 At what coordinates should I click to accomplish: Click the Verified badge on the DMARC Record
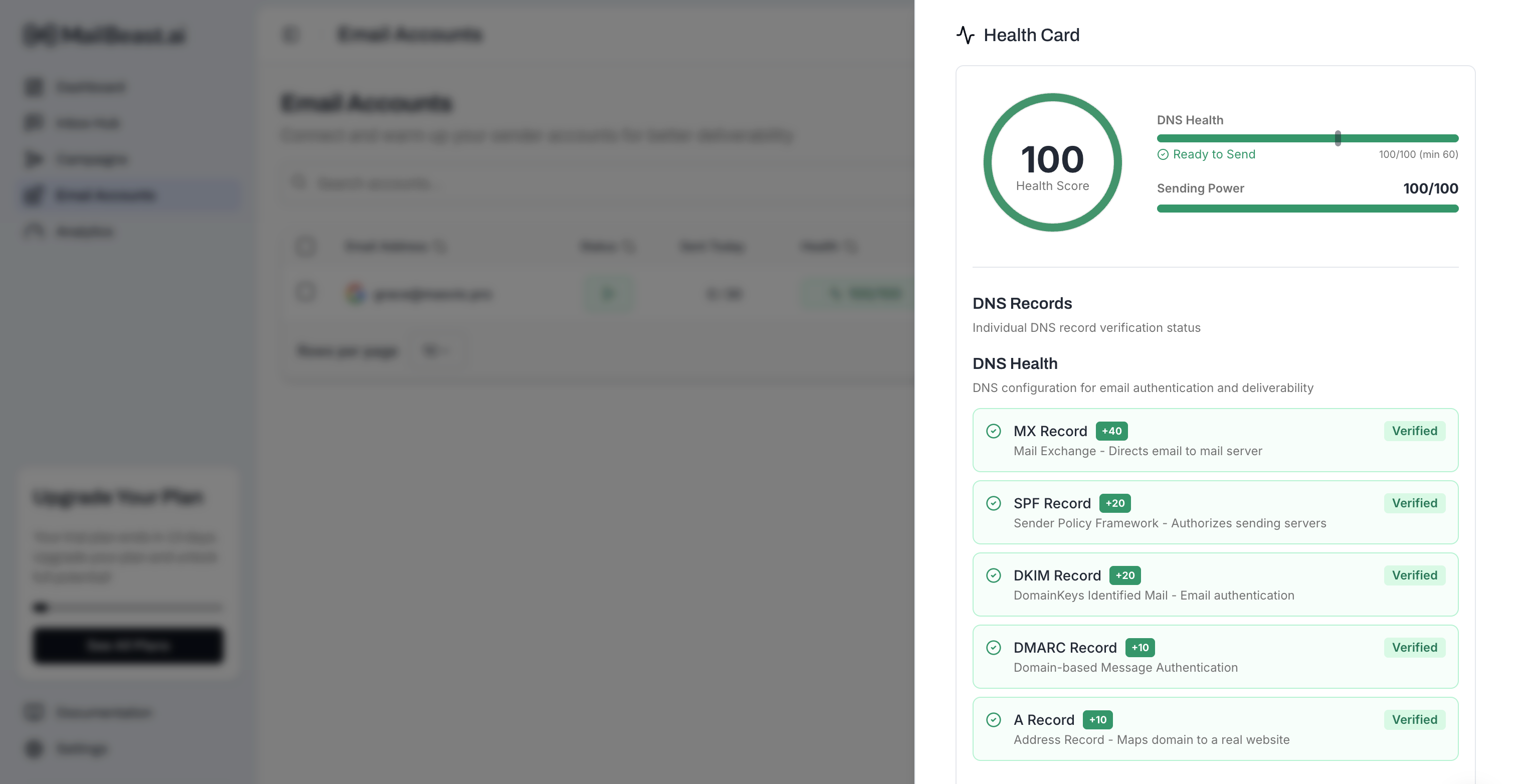pos(1415,648)
